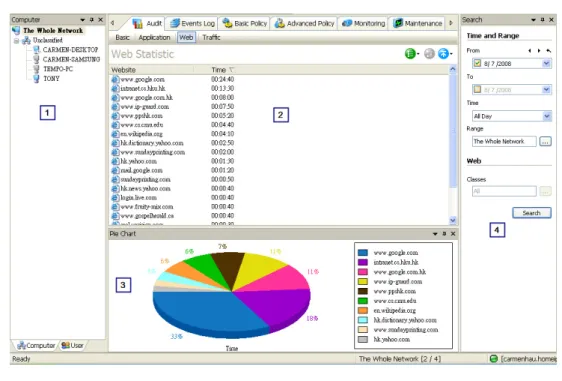Open the Maintenance tab
The height and width of the screenshot is (381, 562).
[x=418, y=23]
